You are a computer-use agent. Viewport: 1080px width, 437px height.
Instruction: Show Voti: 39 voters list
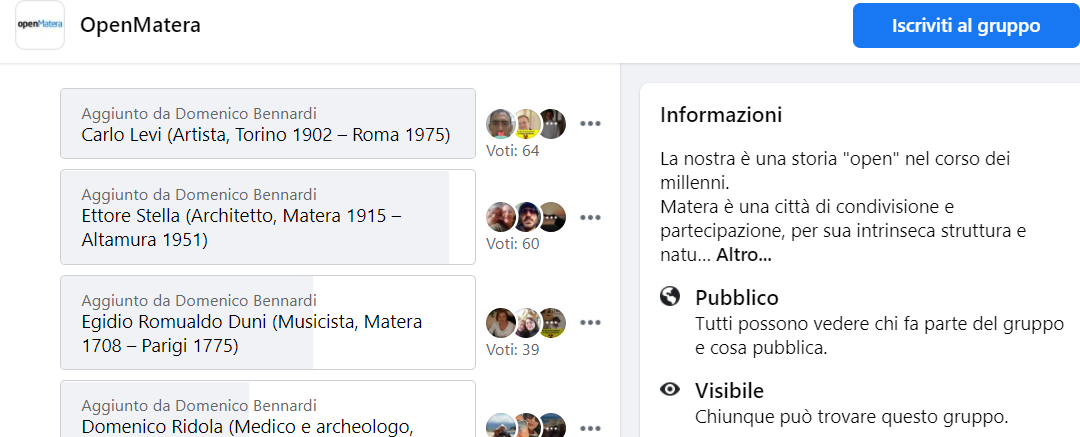click(512, 349)
